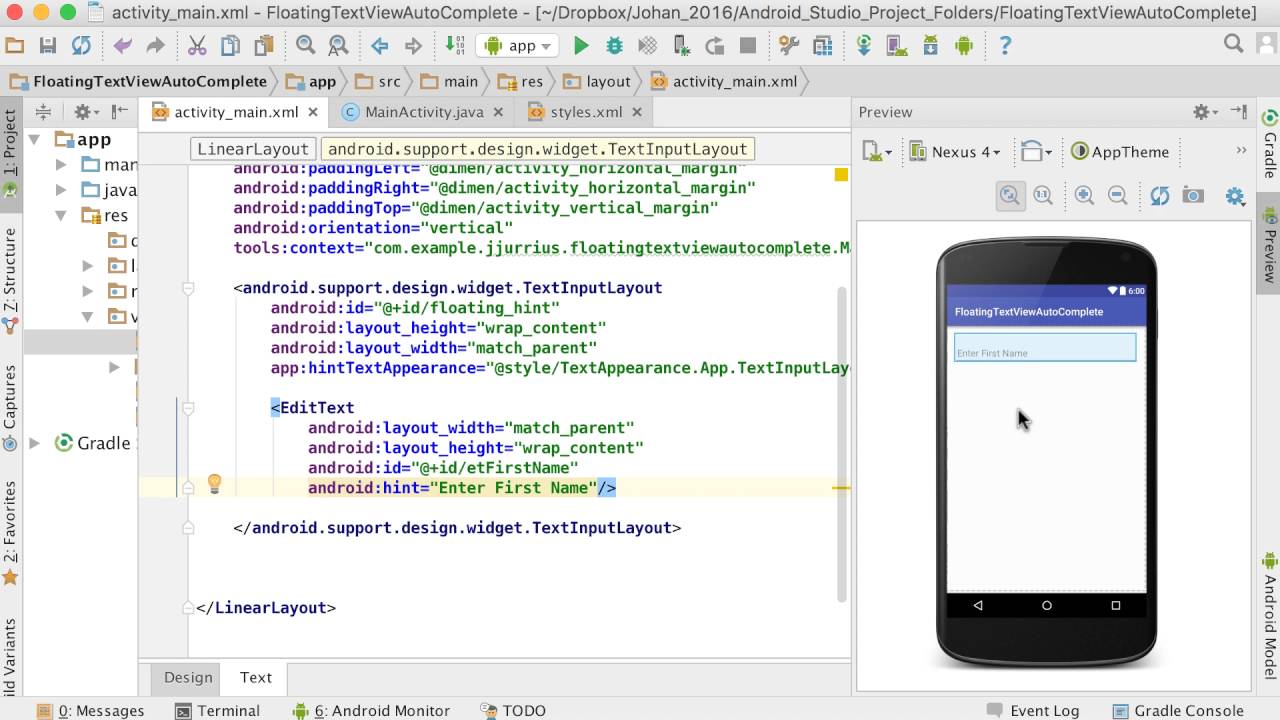Collapse the res folder node
The width and height of the screenshot is (1280, 720).
coord(61,215)
